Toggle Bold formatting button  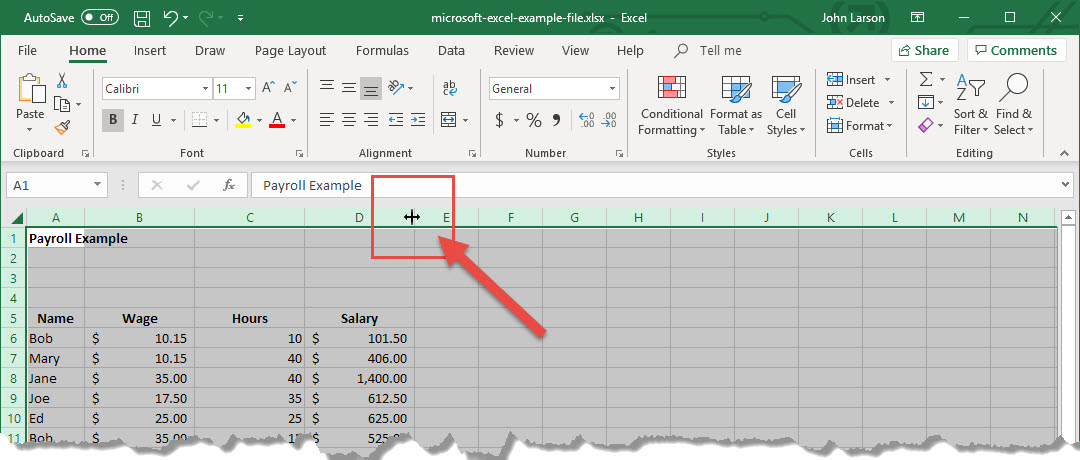(113, 120)
